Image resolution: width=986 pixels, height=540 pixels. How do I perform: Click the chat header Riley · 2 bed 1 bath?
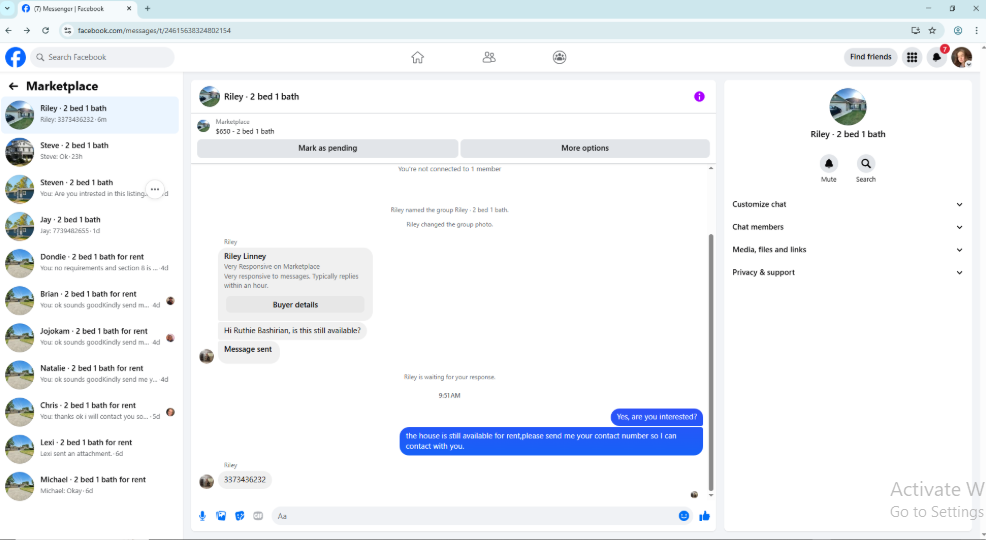click(x=262, y=97)
